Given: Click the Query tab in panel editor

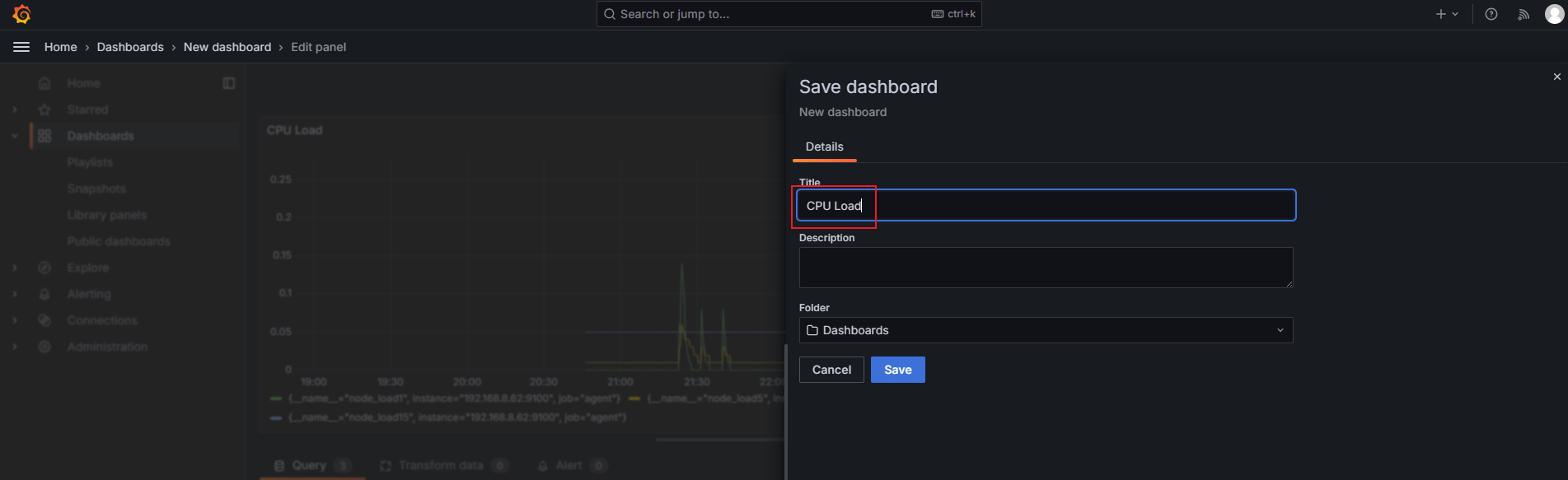Looking at the screenshot, I should tap(309, 465).
